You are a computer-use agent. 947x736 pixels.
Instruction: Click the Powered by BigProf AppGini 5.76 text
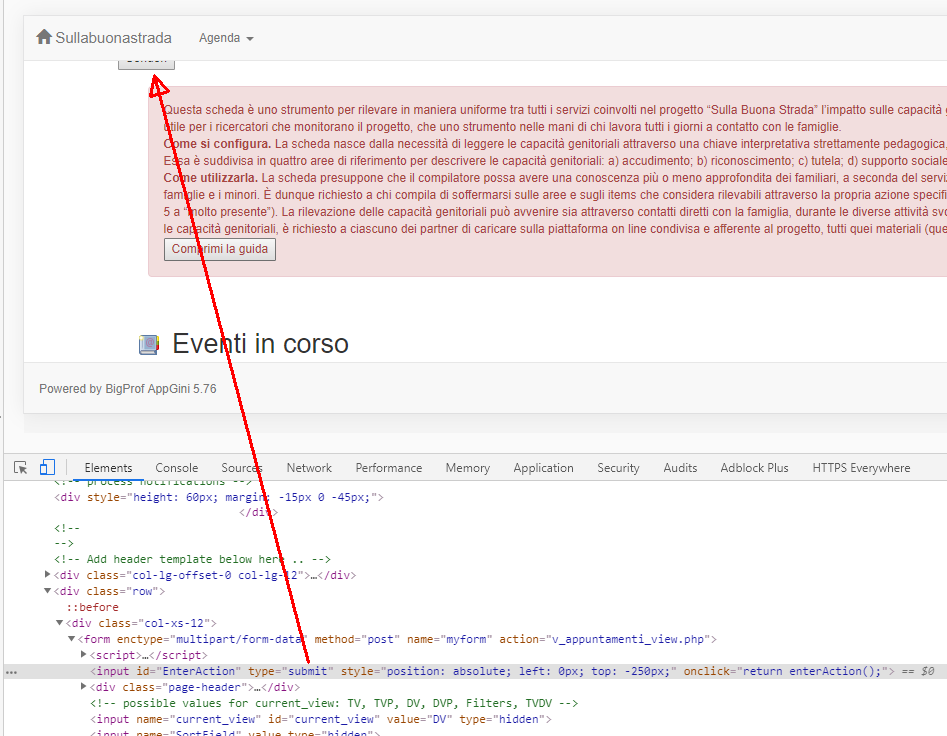(x=127, y=389)
